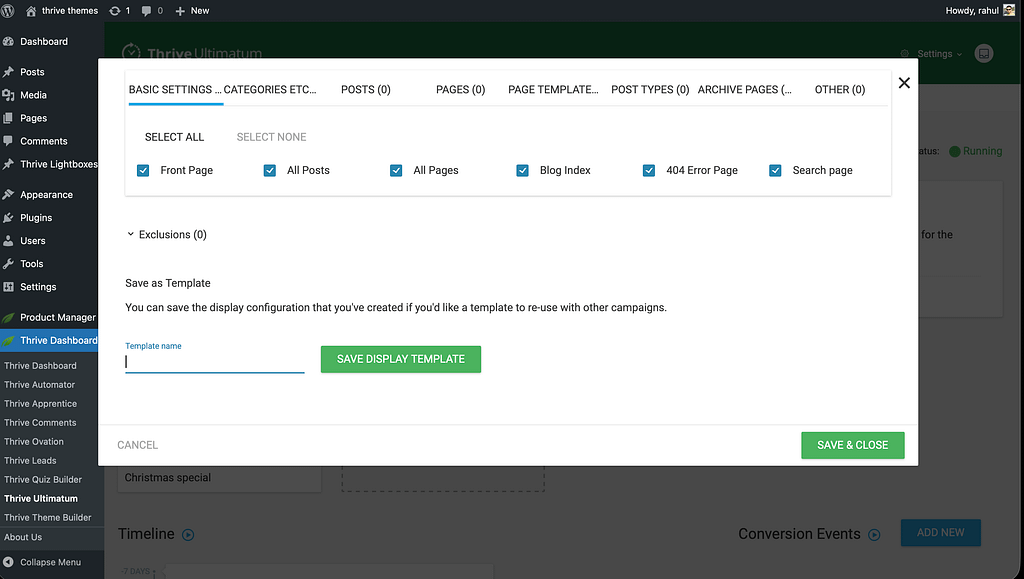Switch to the Posts (0) tab
Image resolution: width=1024 pixels, height=579 pixels.
point(365,89)
